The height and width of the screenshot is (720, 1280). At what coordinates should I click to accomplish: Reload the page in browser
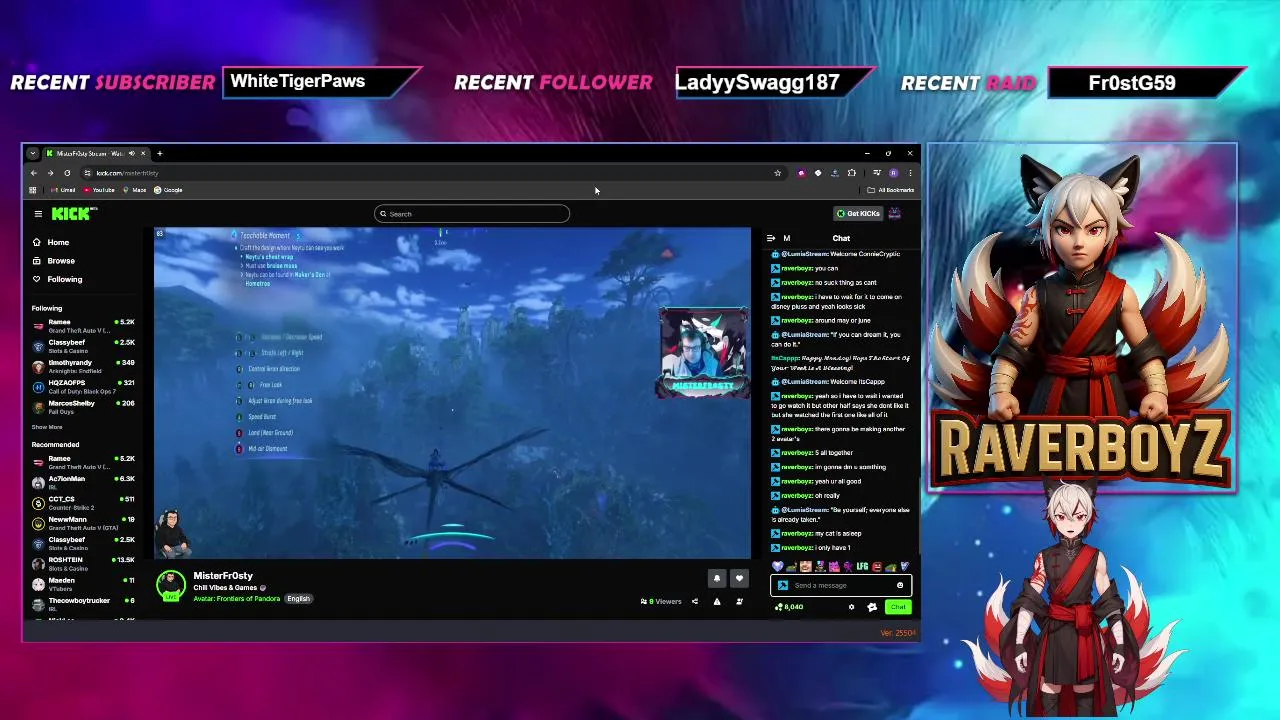[x=67, y=173]
